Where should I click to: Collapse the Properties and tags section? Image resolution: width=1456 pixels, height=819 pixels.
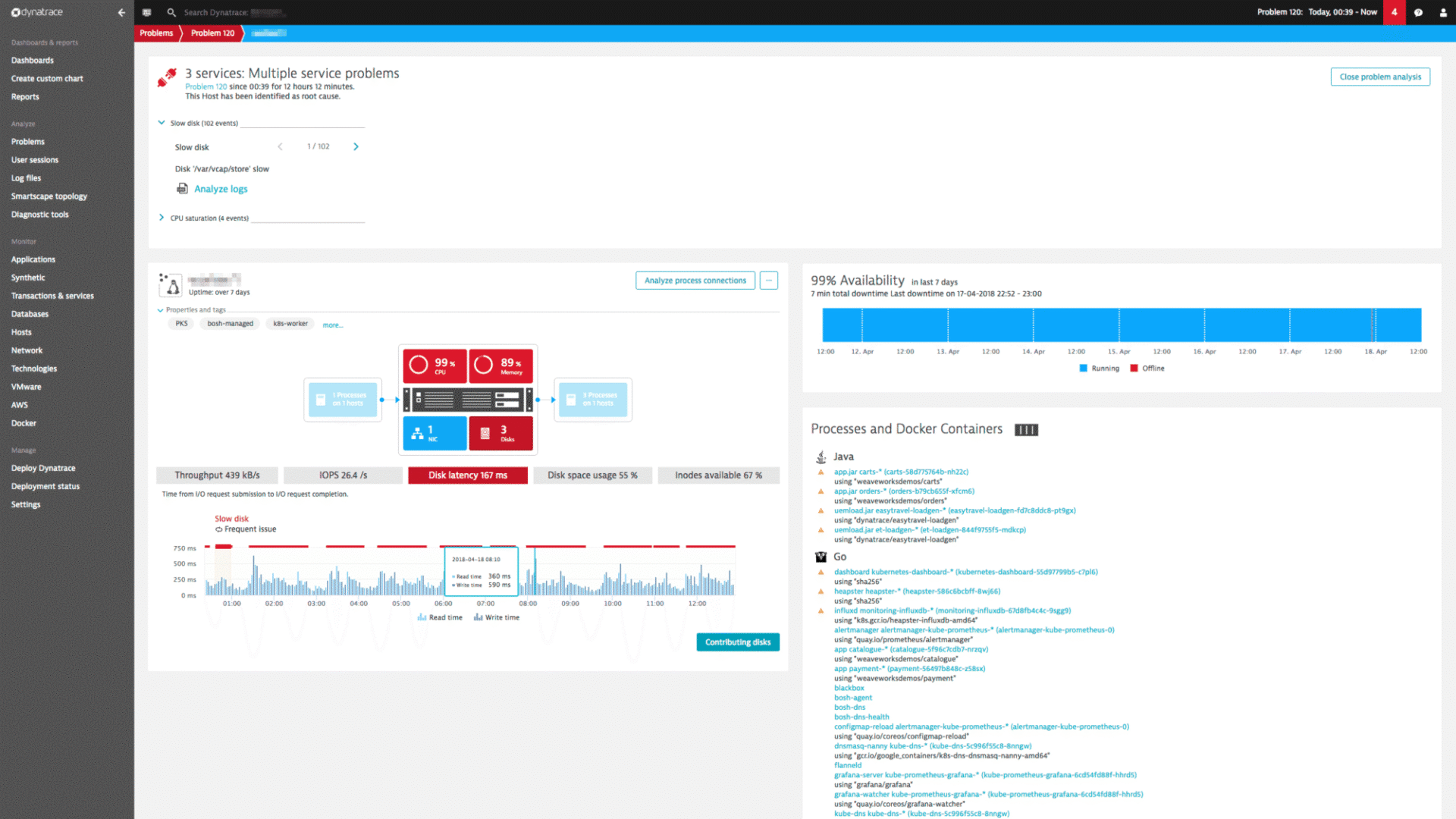tap(160, 309)
